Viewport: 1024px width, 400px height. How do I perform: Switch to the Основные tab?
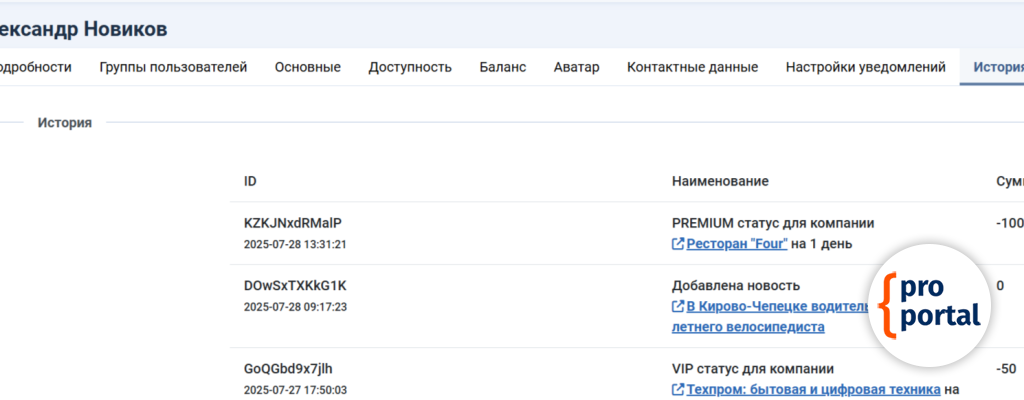(x=308, y=67)
